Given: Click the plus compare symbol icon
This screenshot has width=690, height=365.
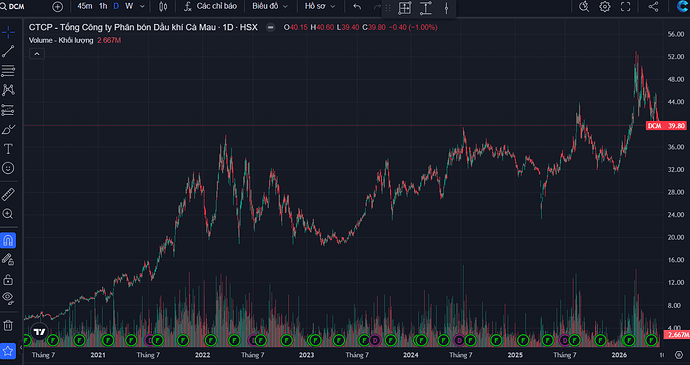Looking at the screenshot, I should pyautogui.click(x=58, y=7).
